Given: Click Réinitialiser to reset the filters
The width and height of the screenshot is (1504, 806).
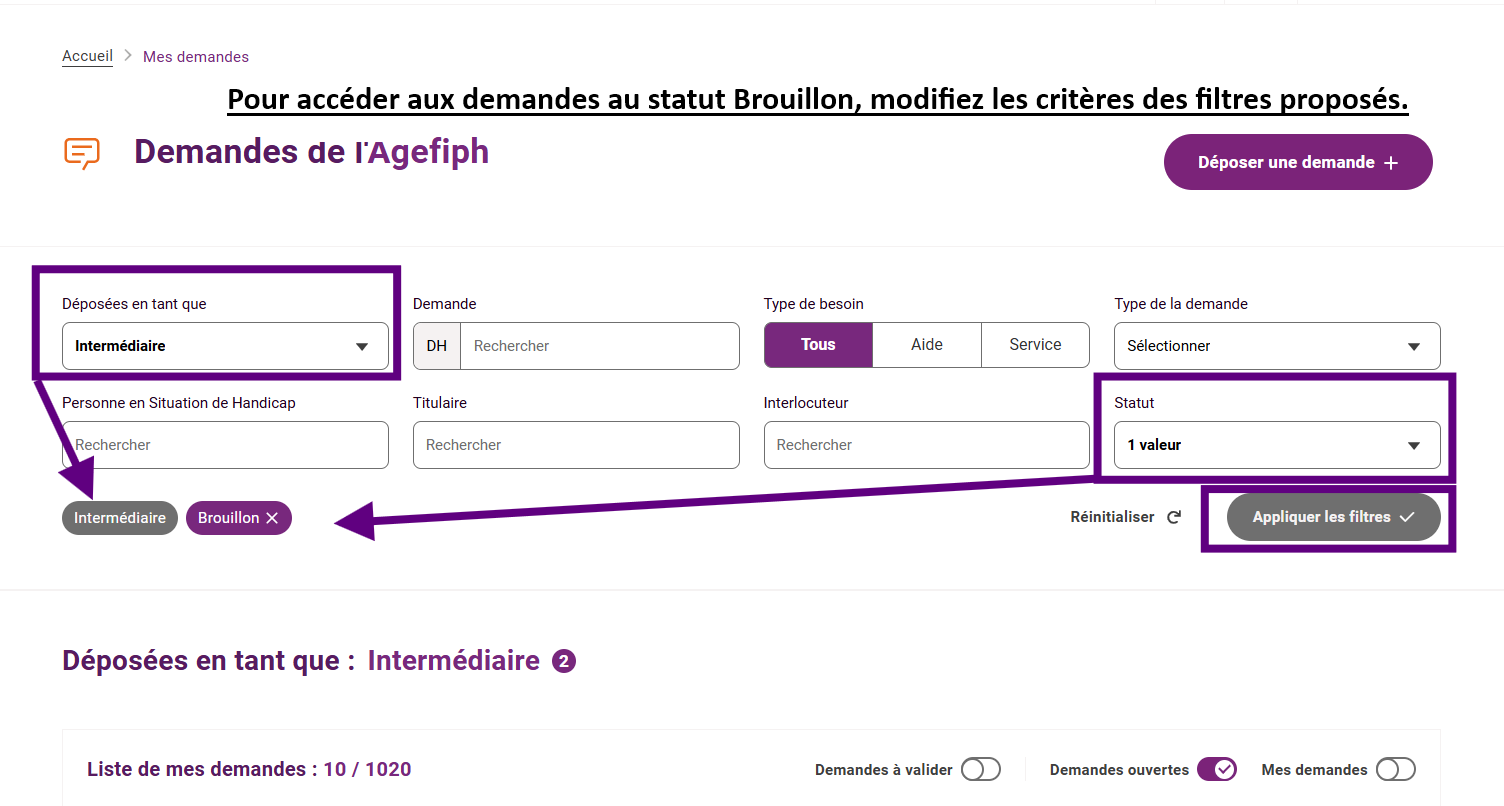Looking at the screenshot, I should coord(1126,517).
